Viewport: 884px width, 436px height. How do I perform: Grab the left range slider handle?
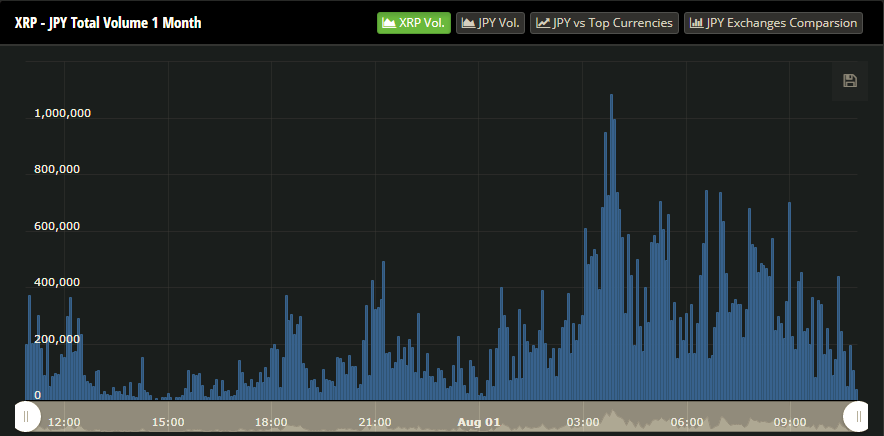click(x=26, y=417)
